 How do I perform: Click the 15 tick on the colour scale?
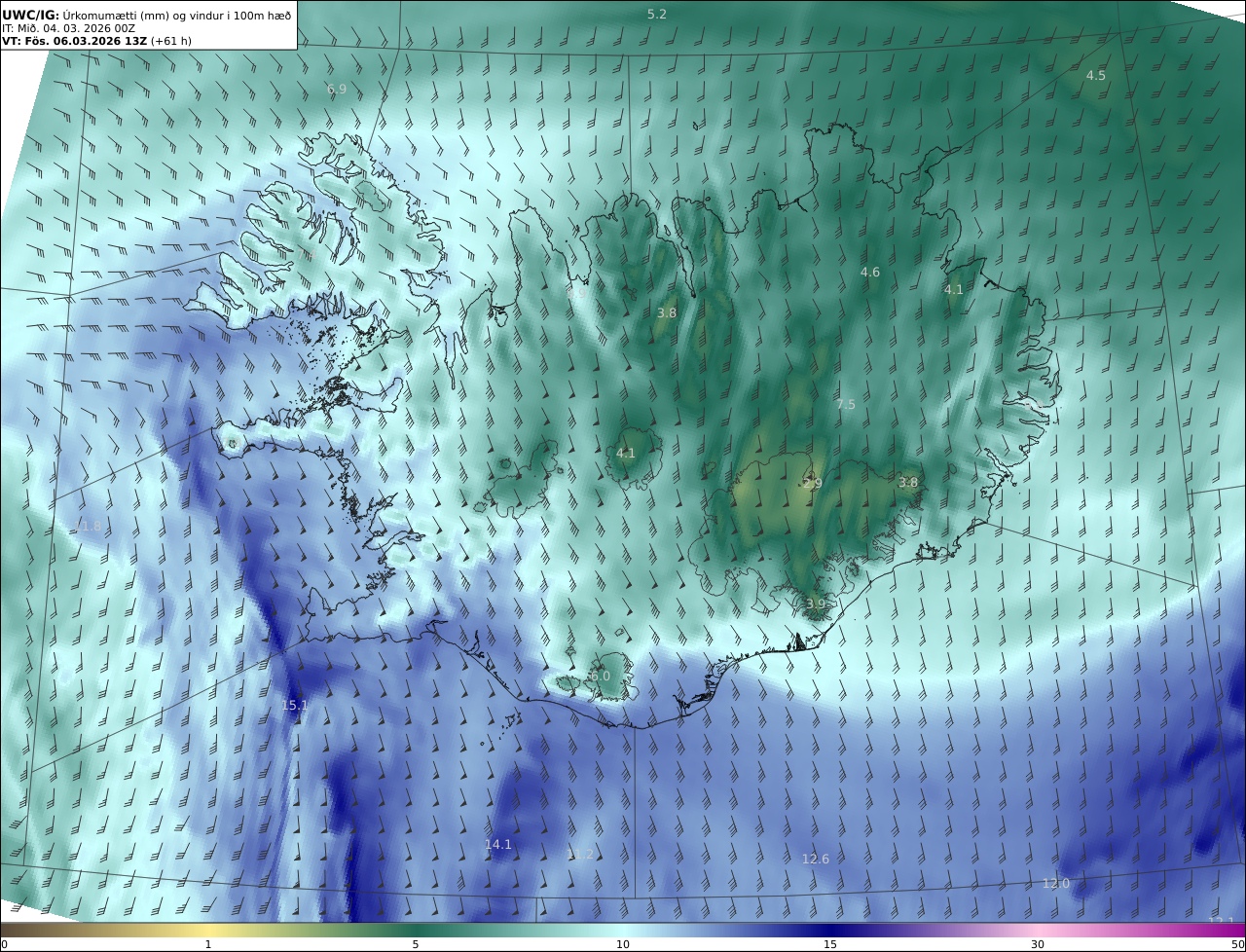click(830, 944)
